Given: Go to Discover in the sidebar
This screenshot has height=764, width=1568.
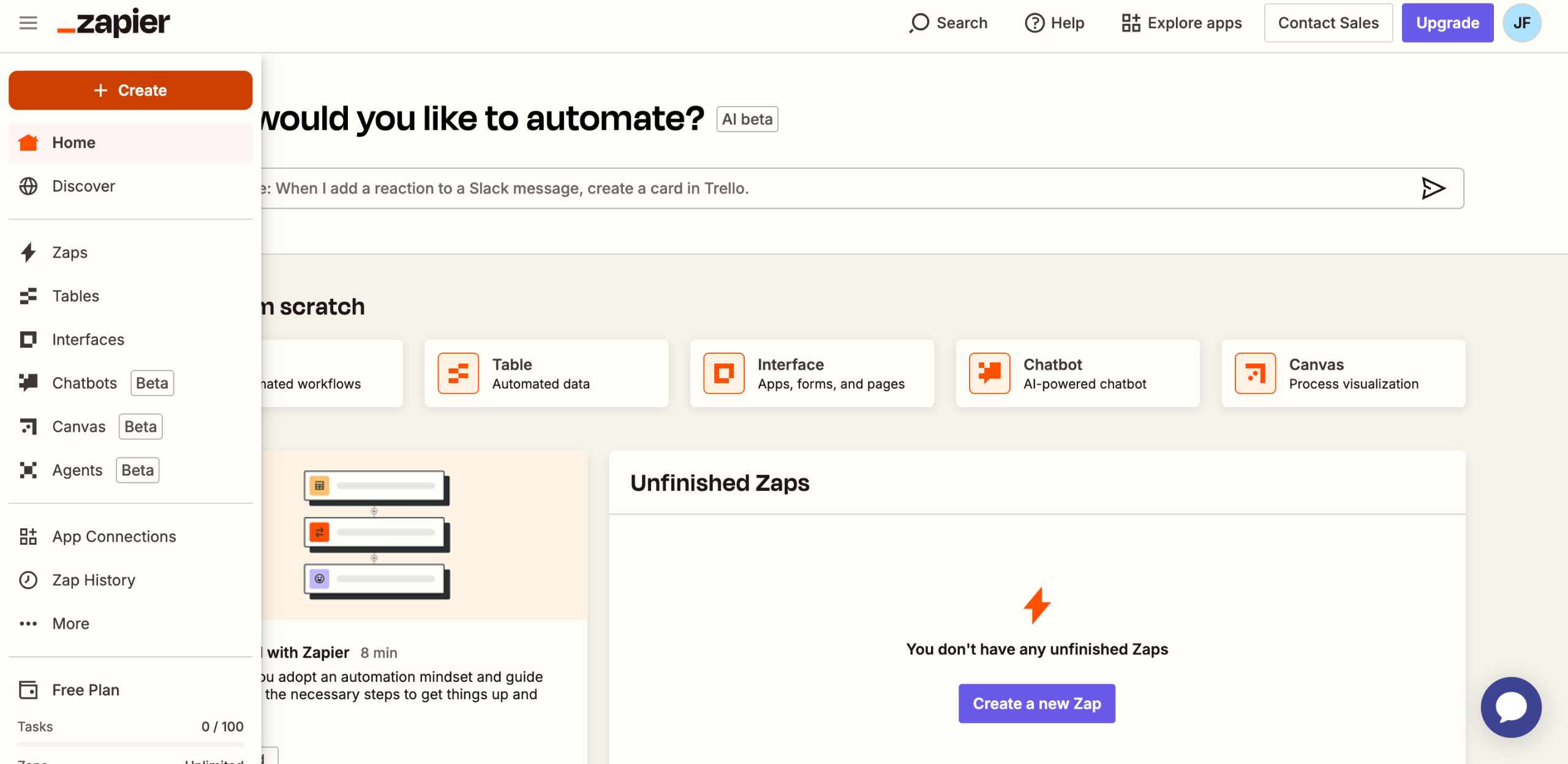Looking at the screenshot, I should click(x=83, y=186).
